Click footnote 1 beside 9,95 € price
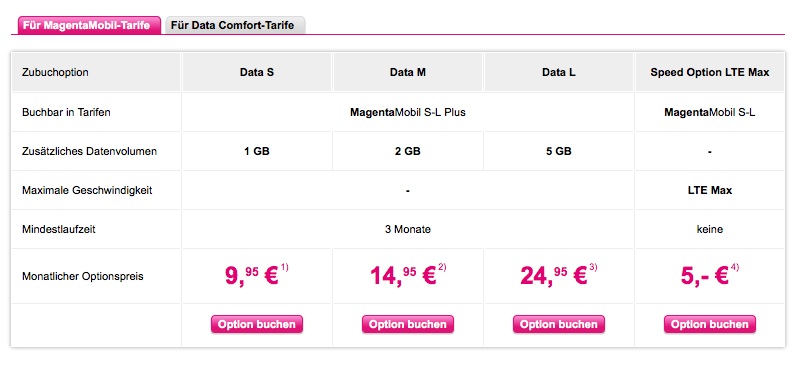790x371 pixels. click(284, 268)
